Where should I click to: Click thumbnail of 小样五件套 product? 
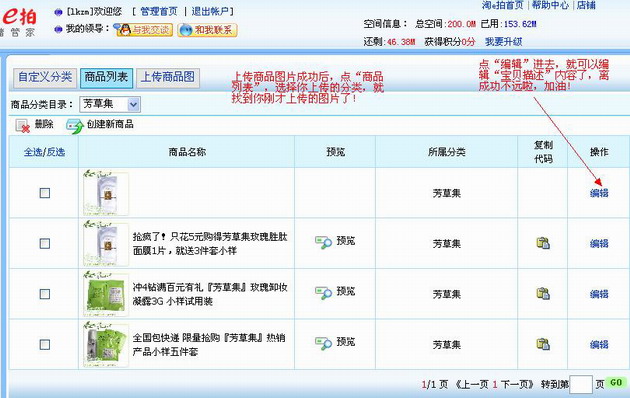click(x=106, y=345)
